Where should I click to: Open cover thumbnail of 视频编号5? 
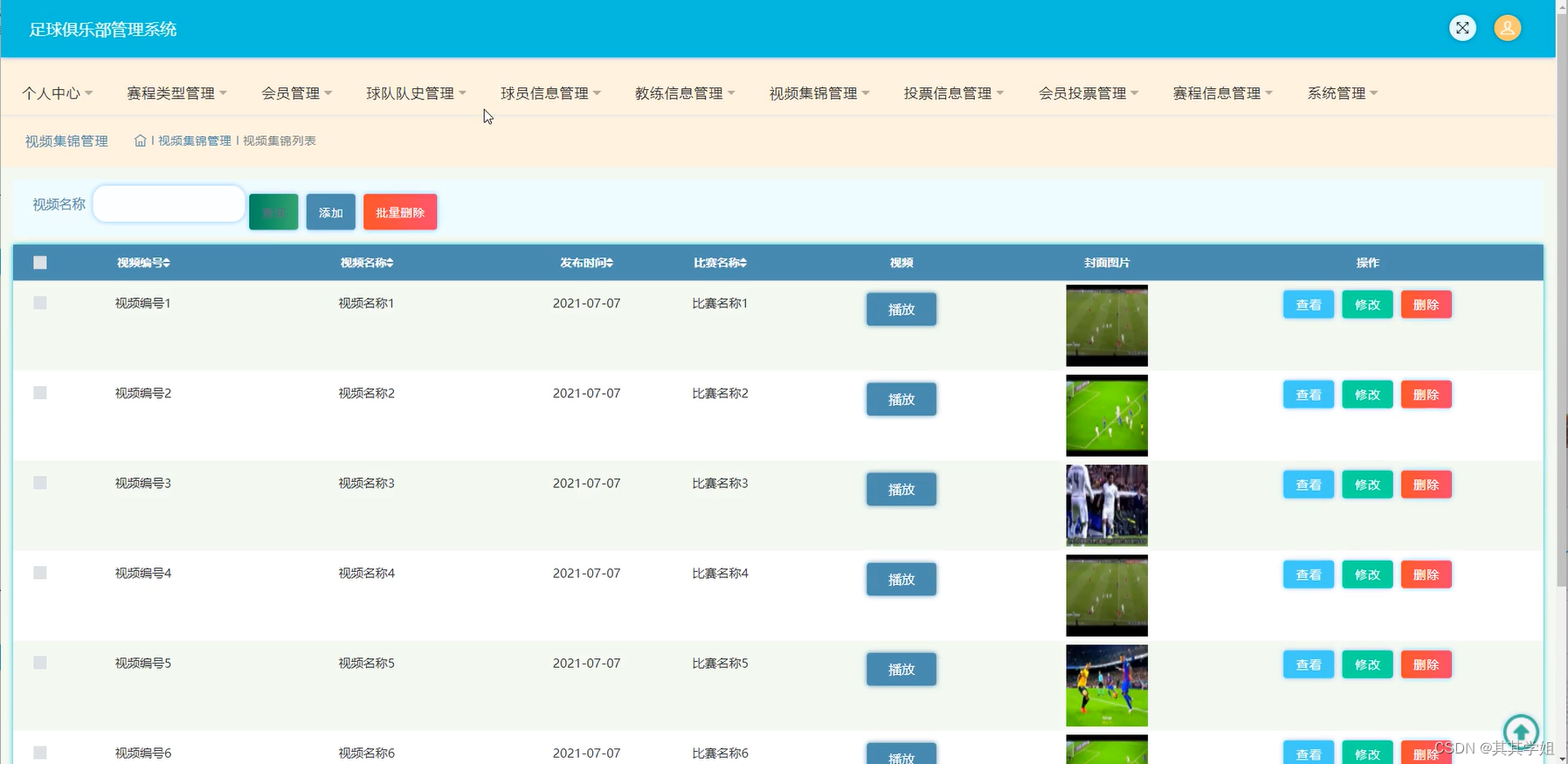[1107, 685]
